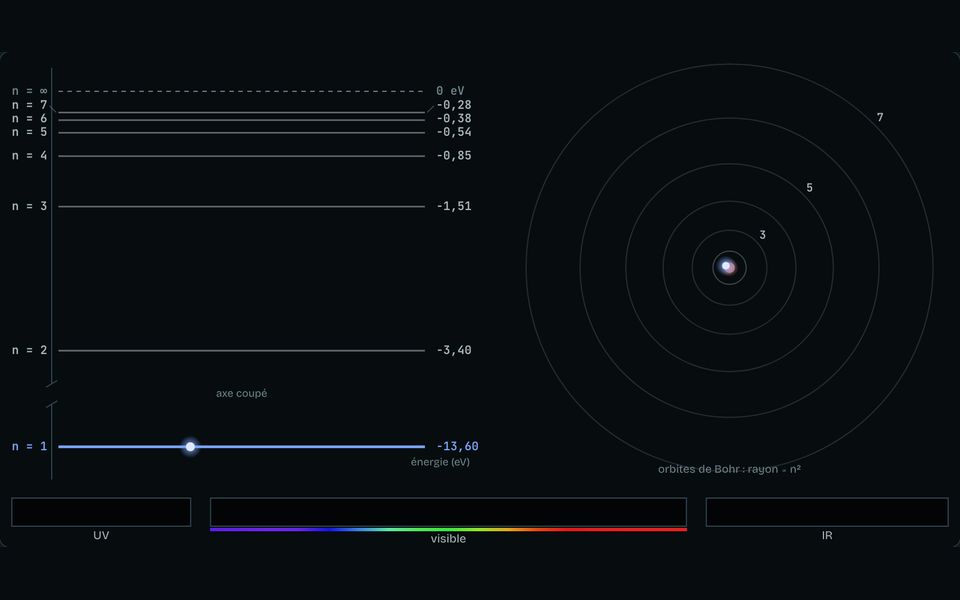Click the nucleus at the orbit center
The width and height of the screenshot is (960, 600).
coord(729,267)
